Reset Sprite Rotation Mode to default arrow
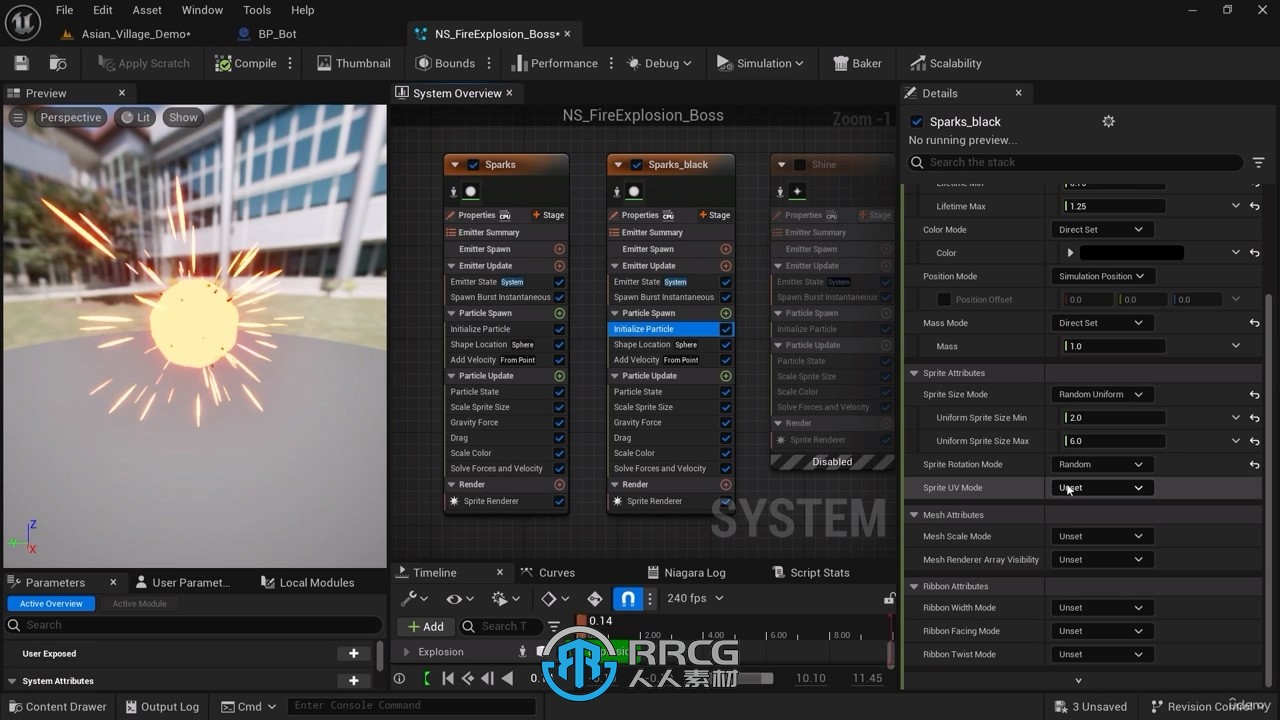 [x=1255, y=464]
